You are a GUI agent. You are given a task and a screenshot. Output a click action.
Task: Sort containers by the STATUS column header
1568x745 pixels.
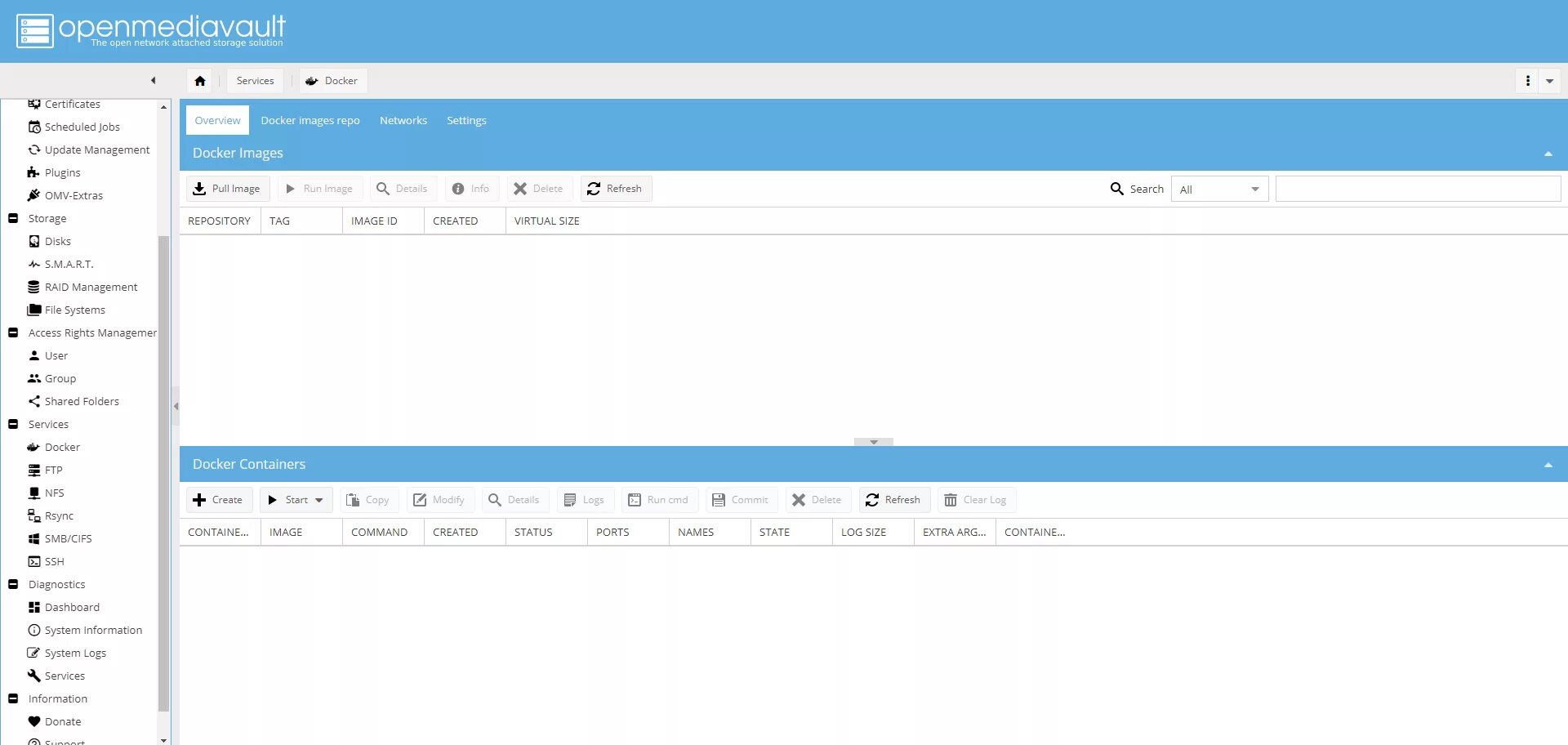tap(546, 533)
